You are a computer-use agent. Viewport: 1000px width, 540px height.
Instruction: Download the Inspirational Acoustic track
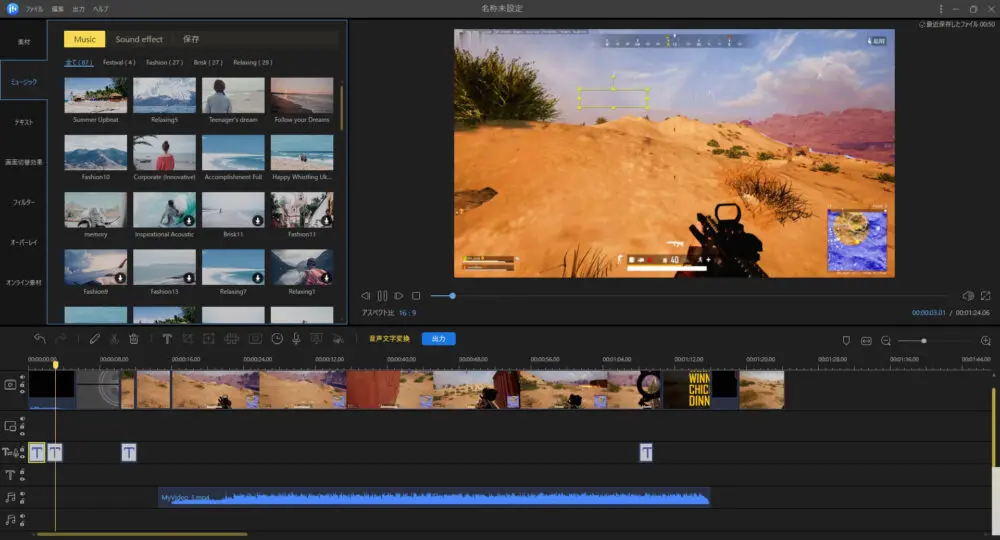(x=189, y=221)
